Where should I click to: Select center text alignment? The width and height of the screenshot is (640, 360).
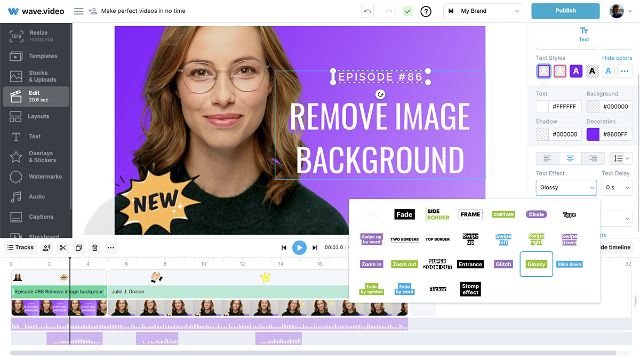(570, 158)
